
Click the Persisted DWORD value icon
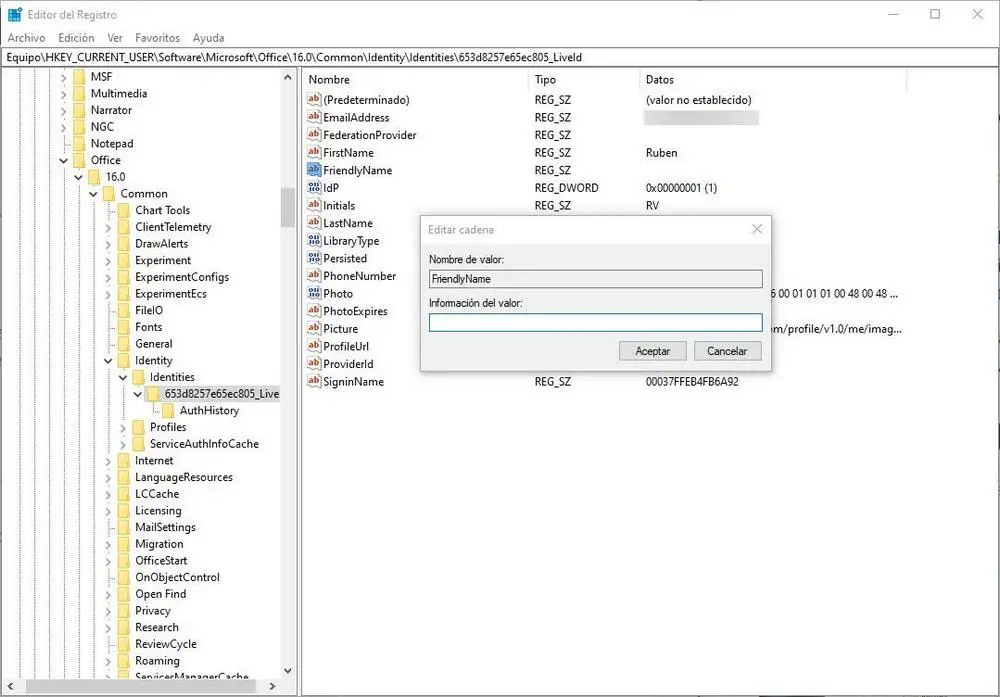[314, 258]
